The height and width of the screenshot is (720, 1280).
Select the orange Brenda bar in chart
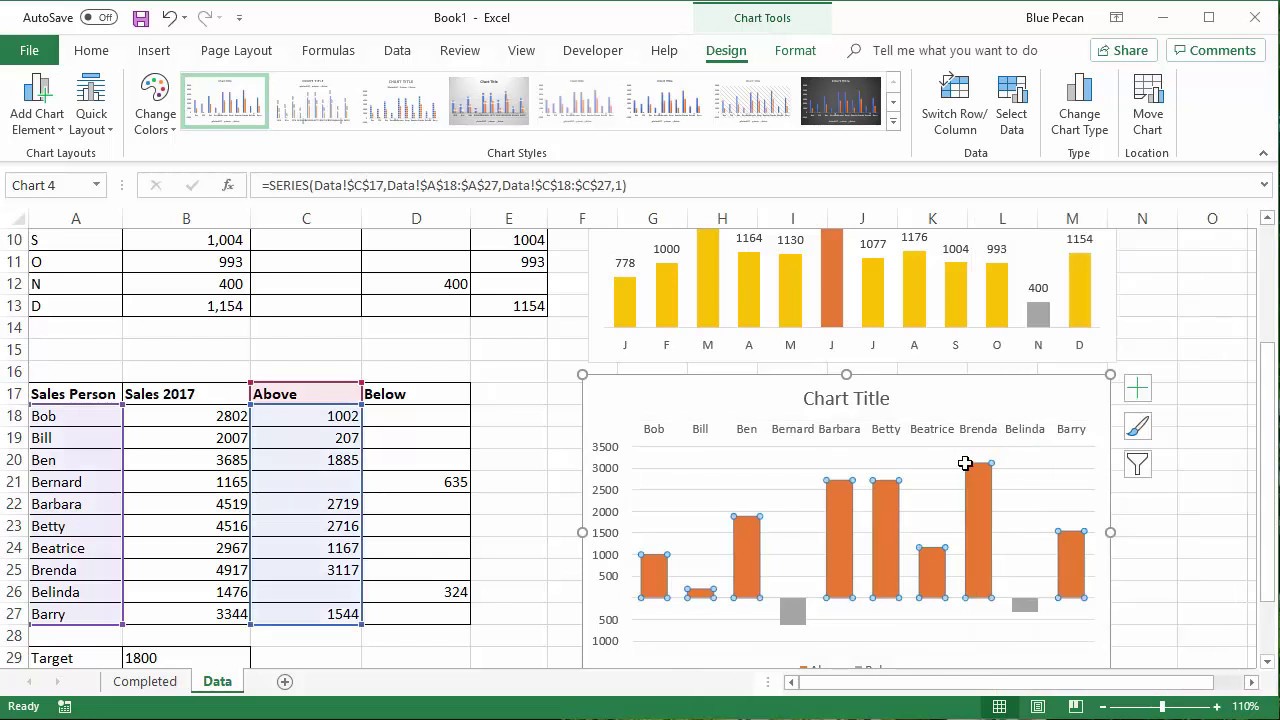point(978,531)
